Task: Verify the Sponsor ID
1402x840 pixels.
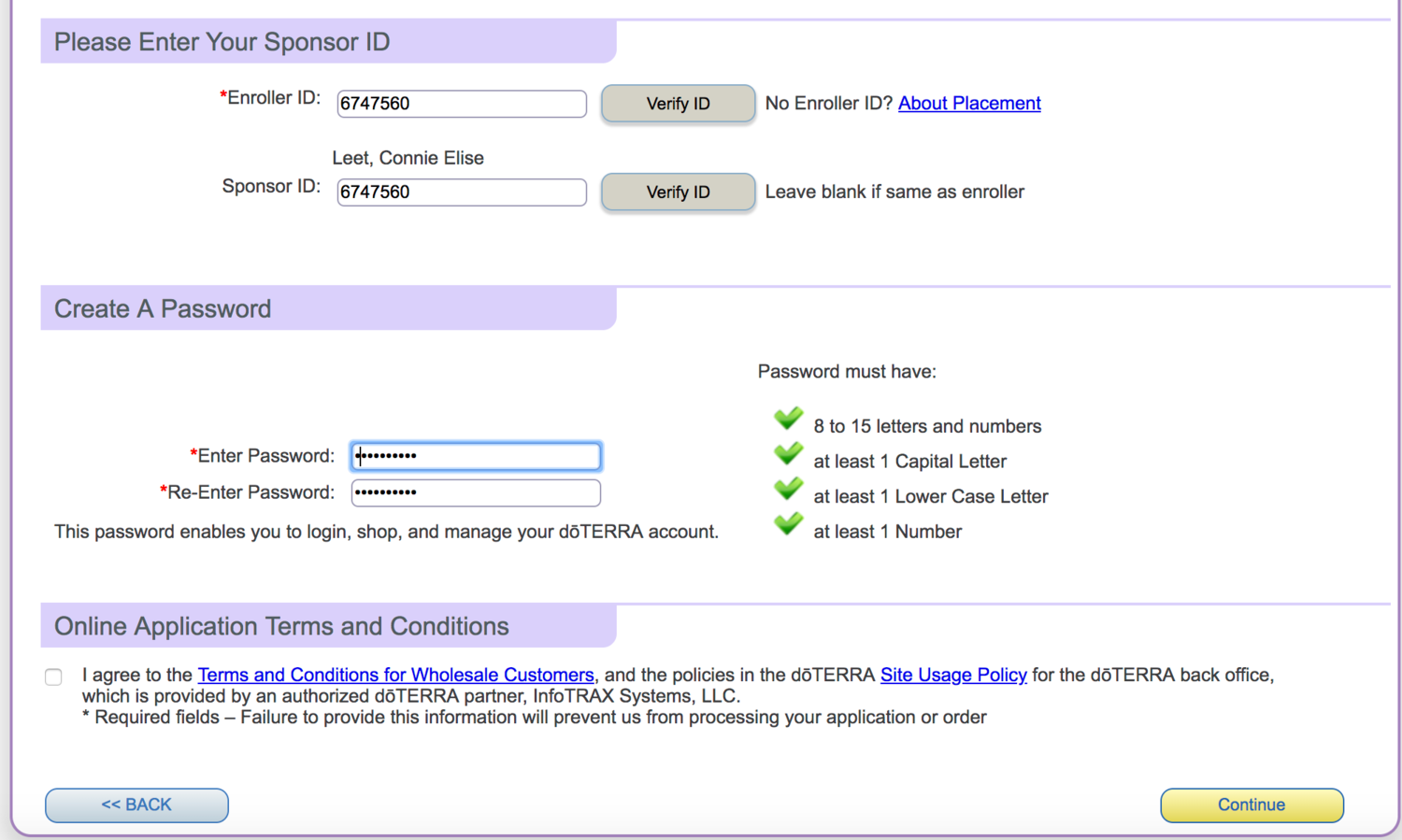Action: 678,192
